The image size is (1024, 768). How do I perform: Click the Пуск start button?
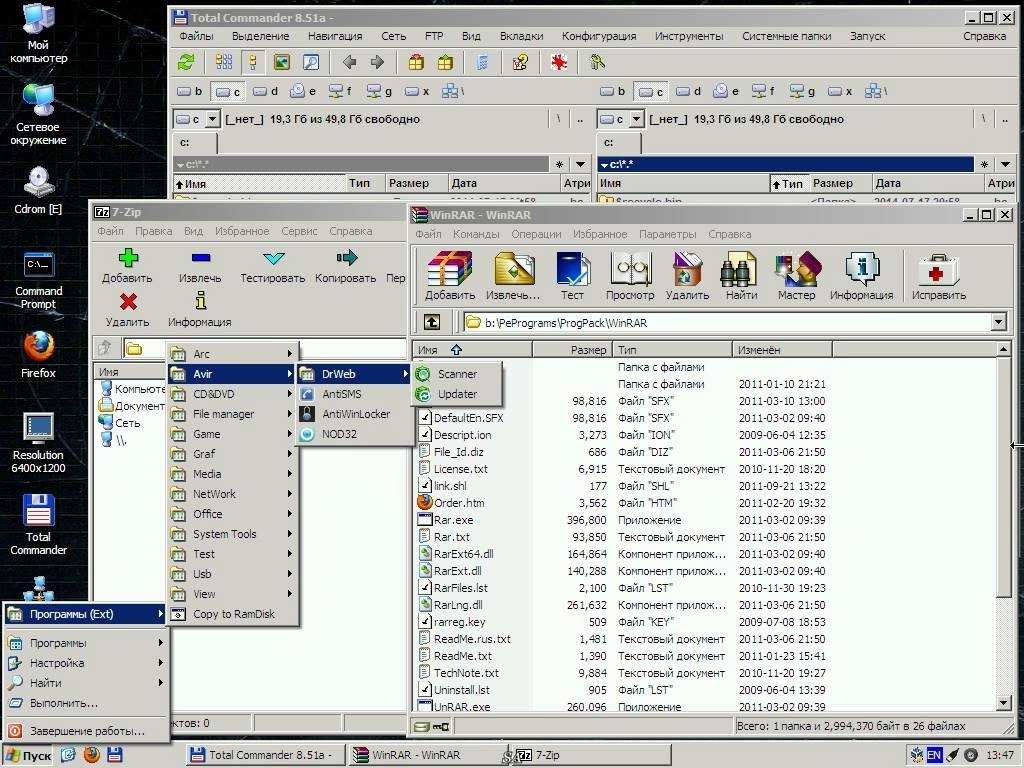29,756
